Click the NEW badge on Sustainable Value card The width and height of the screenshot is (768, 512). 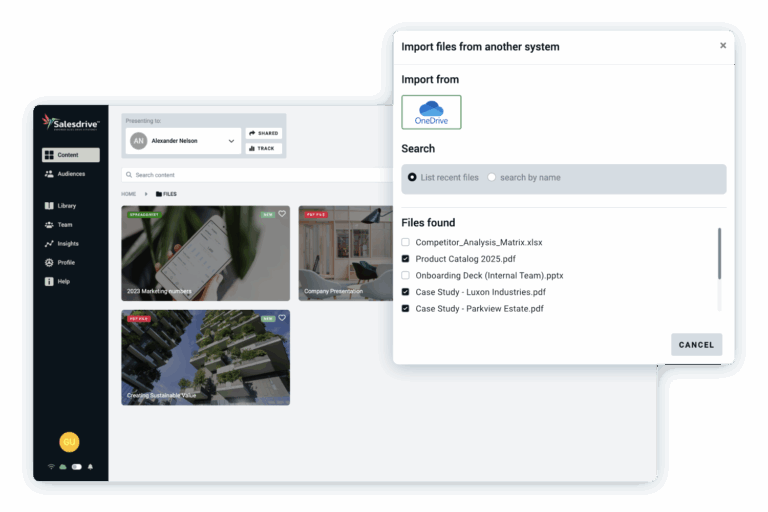(x=268, y=319)
